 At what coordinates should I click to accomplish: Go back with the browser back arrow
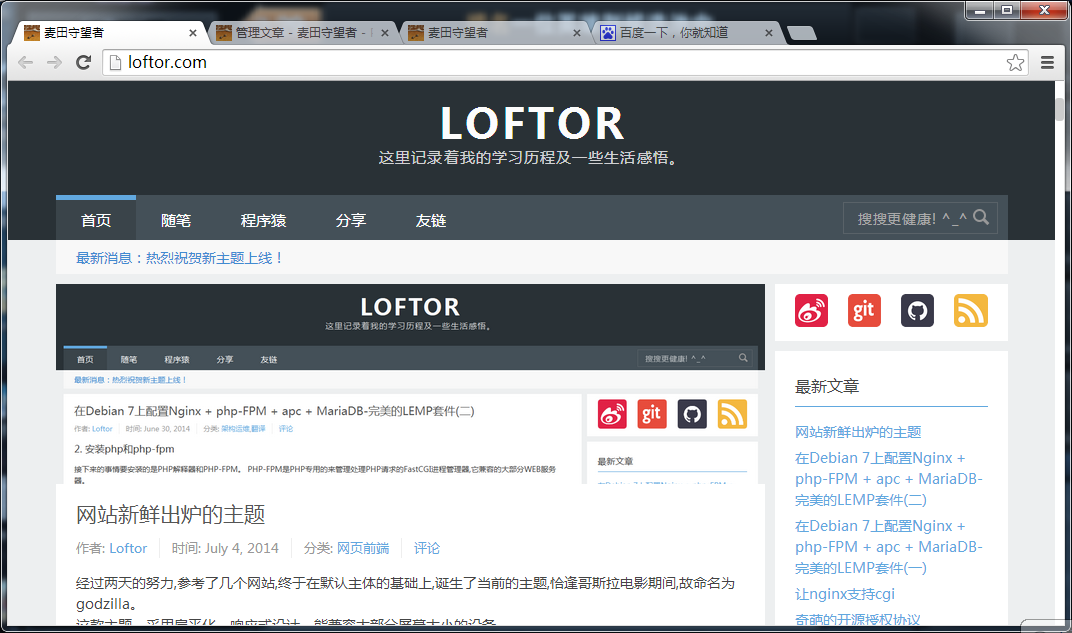pos(26,63)
